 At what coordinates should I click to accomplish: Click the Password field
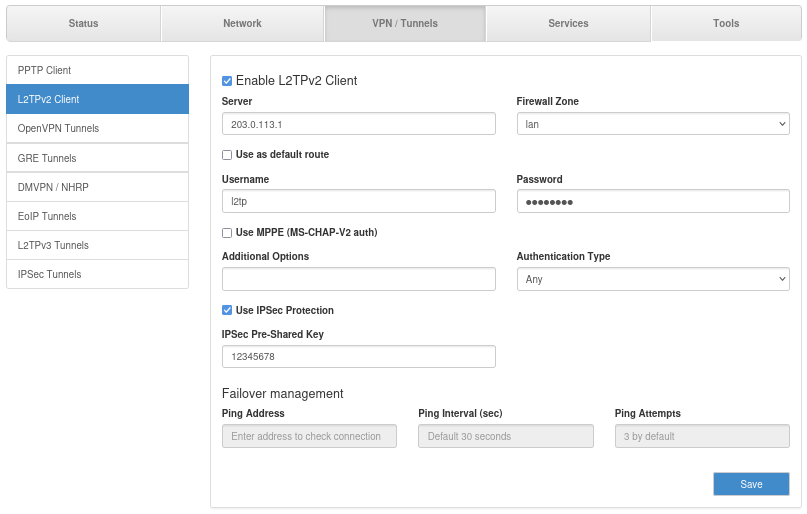[x=652, y=202]
